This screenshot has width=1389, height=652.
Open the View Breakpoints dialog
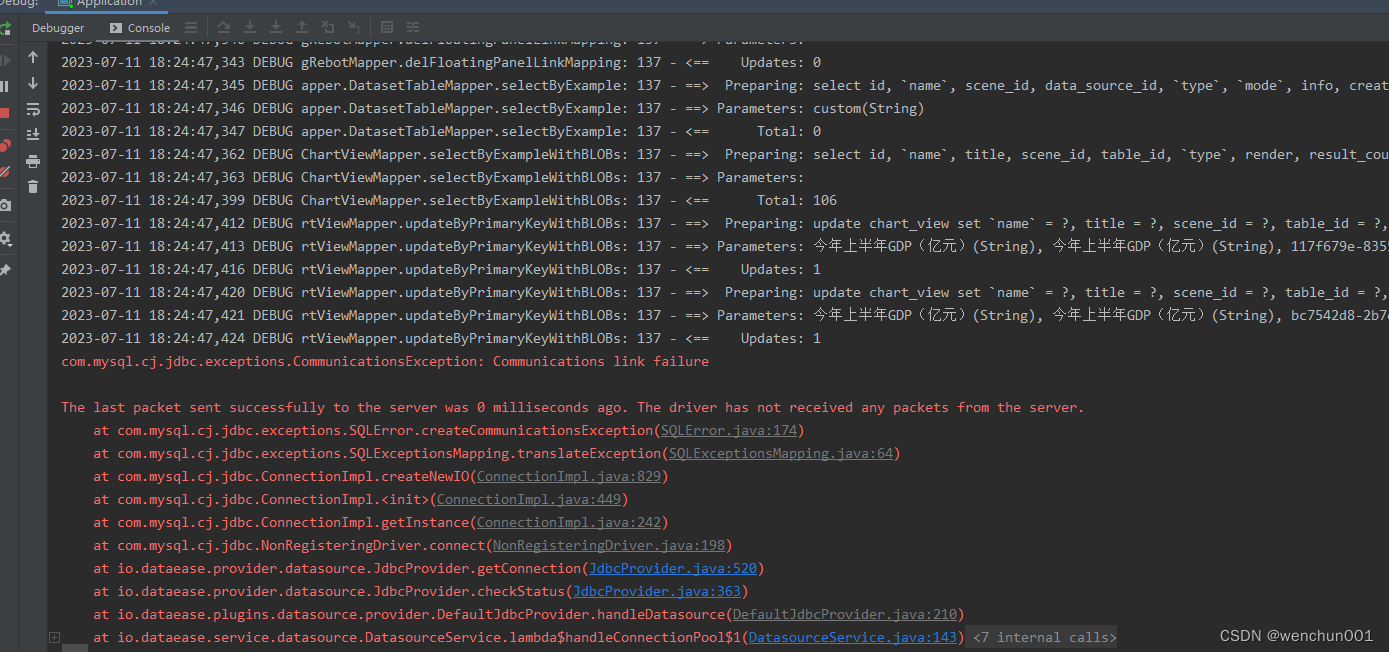pos(4,146)
